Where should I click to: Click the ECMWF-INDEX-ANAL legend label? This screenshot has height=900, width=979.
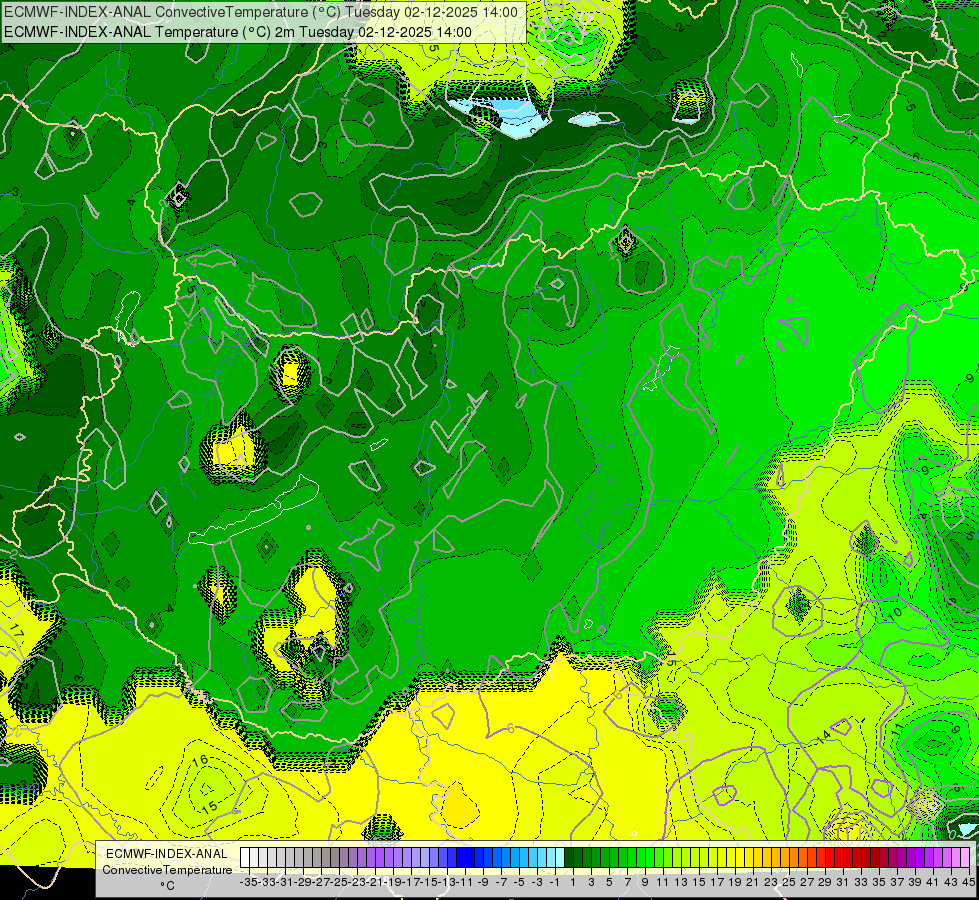tap(167, 854)
